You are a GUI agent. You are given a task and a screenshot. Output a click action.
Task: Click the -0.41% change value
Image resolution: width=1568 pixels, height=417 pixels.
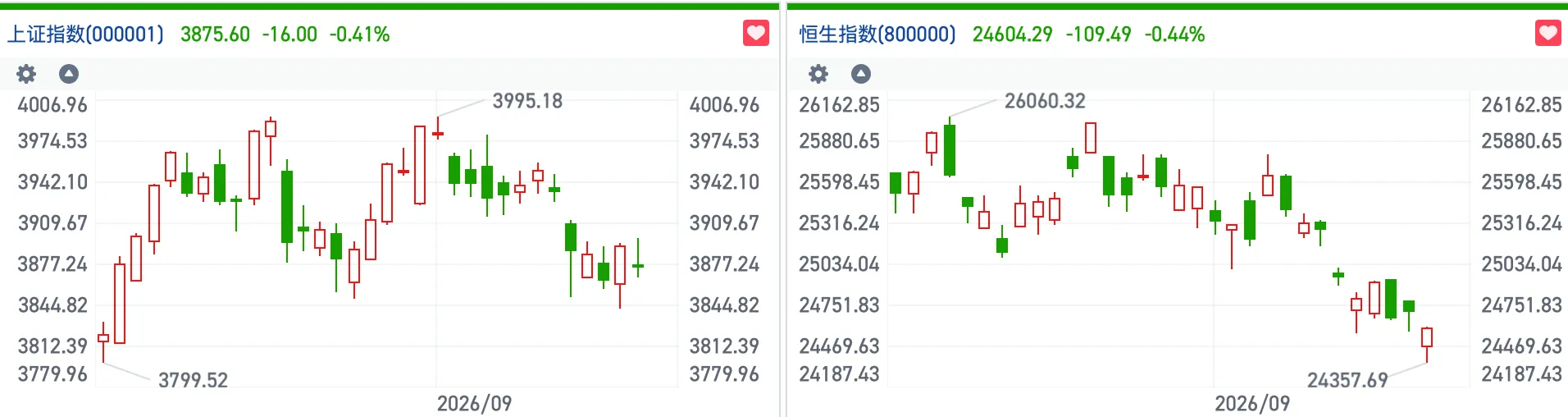point(359,34)
